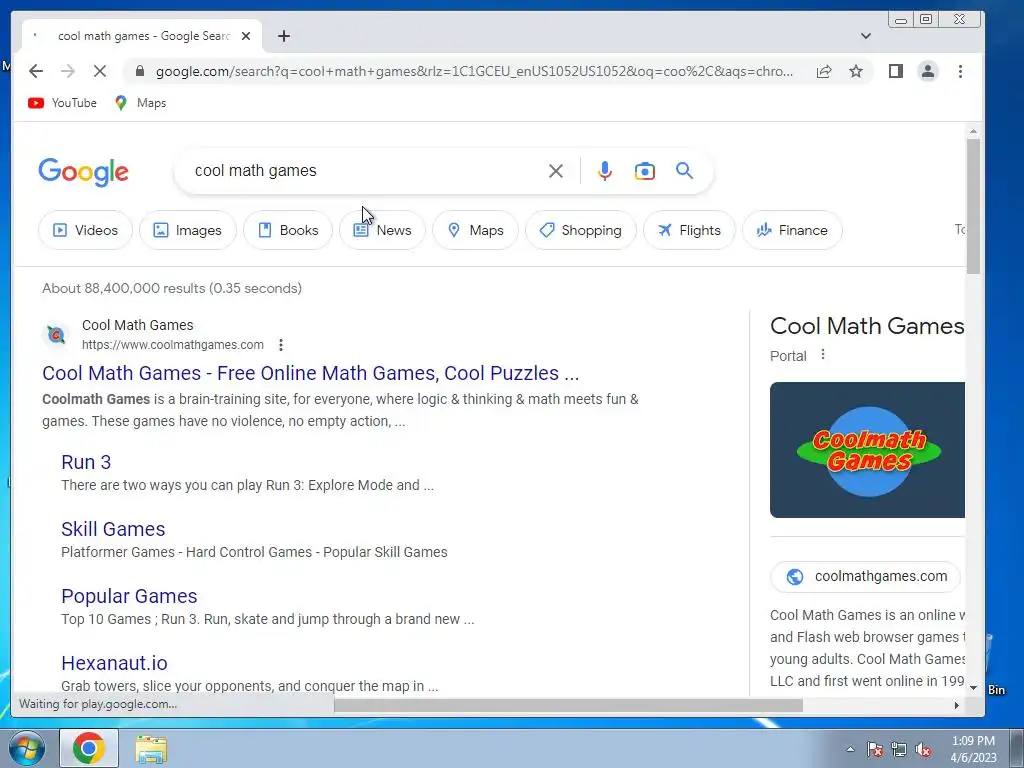Viewport: 1024px width, 768px height.
Task: Open result options dots beside coolmathgames.com URL
Action: (281, 345)
